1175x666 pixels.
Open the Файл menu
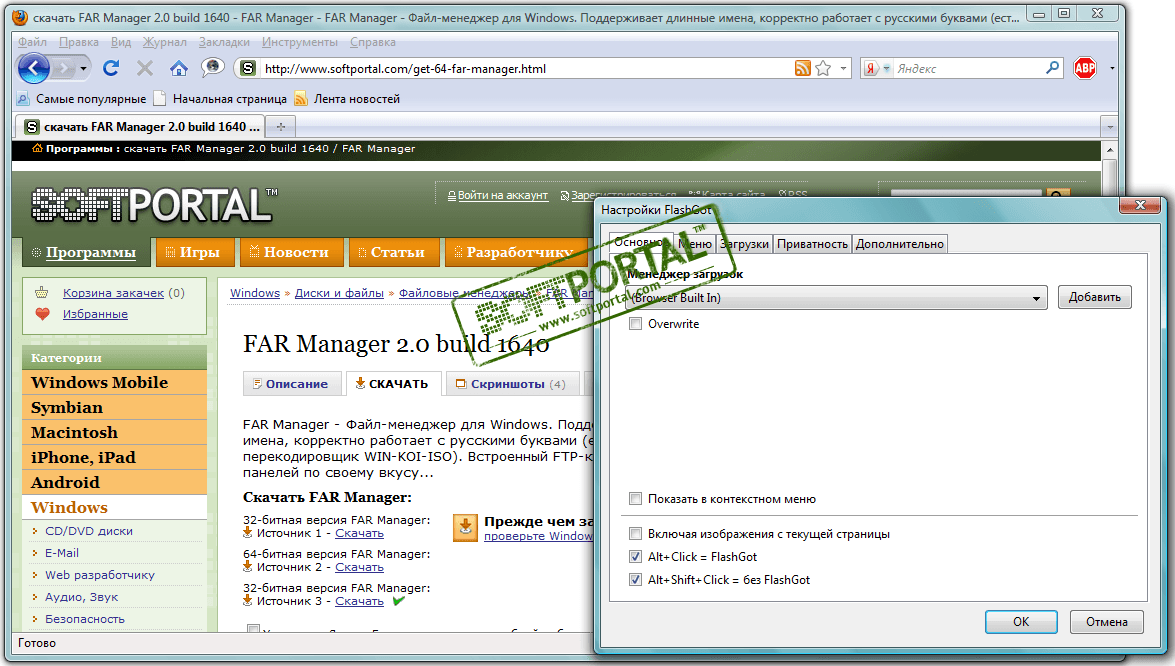[32, 43]
